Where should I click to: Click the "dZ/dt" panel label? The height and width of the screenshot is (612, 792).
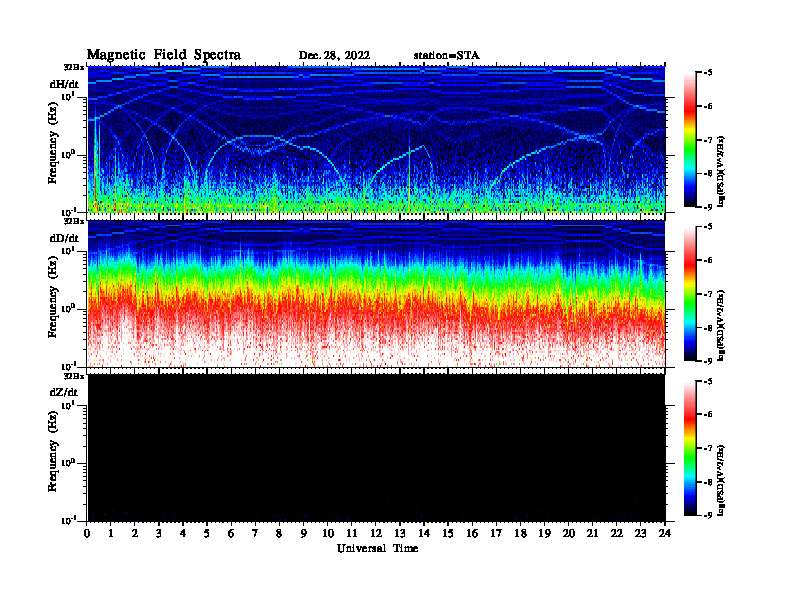coord(64,392)
